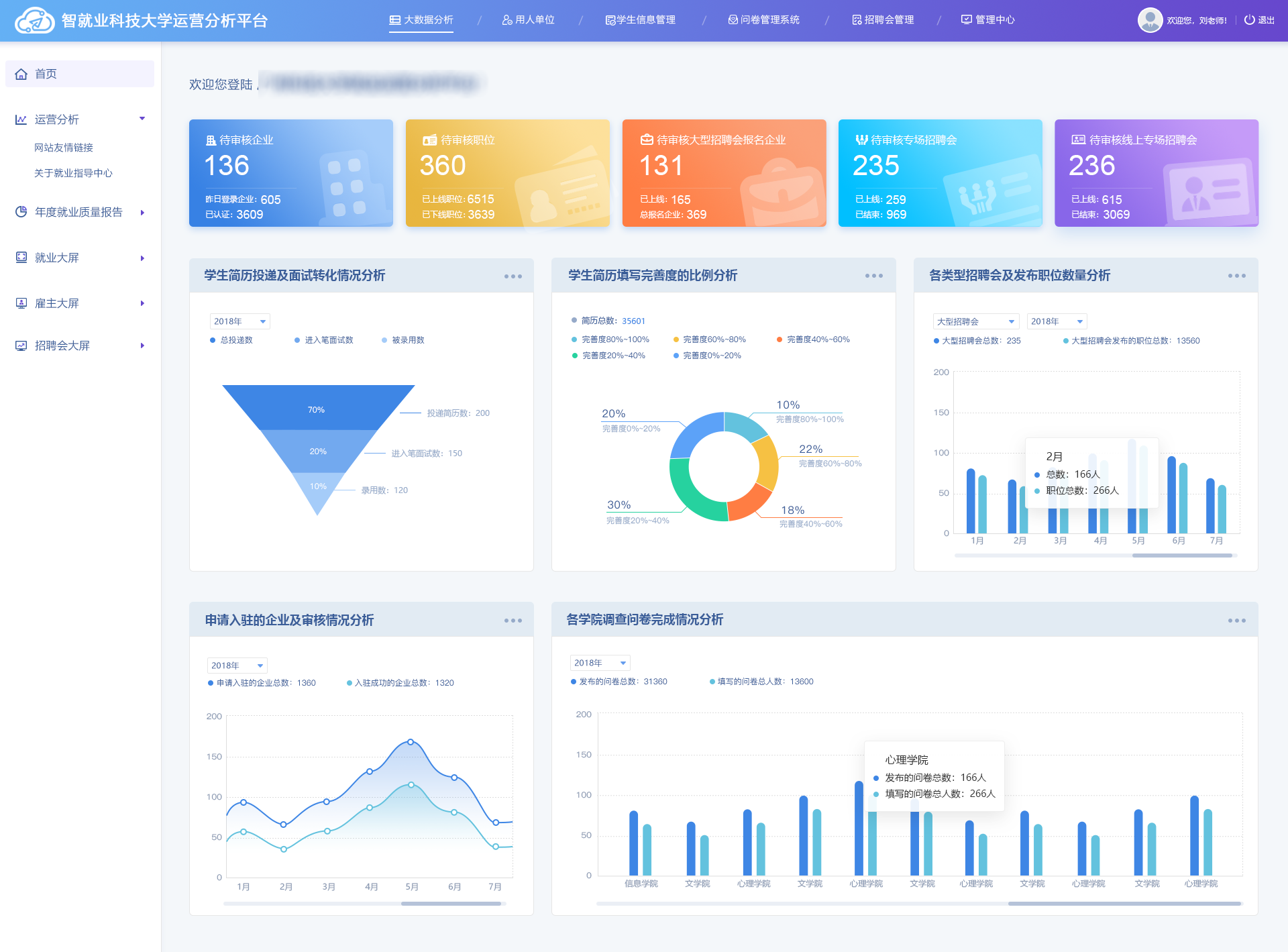
Task: Open 招聘会管理 top navigation tab
Action: (883, 20)
